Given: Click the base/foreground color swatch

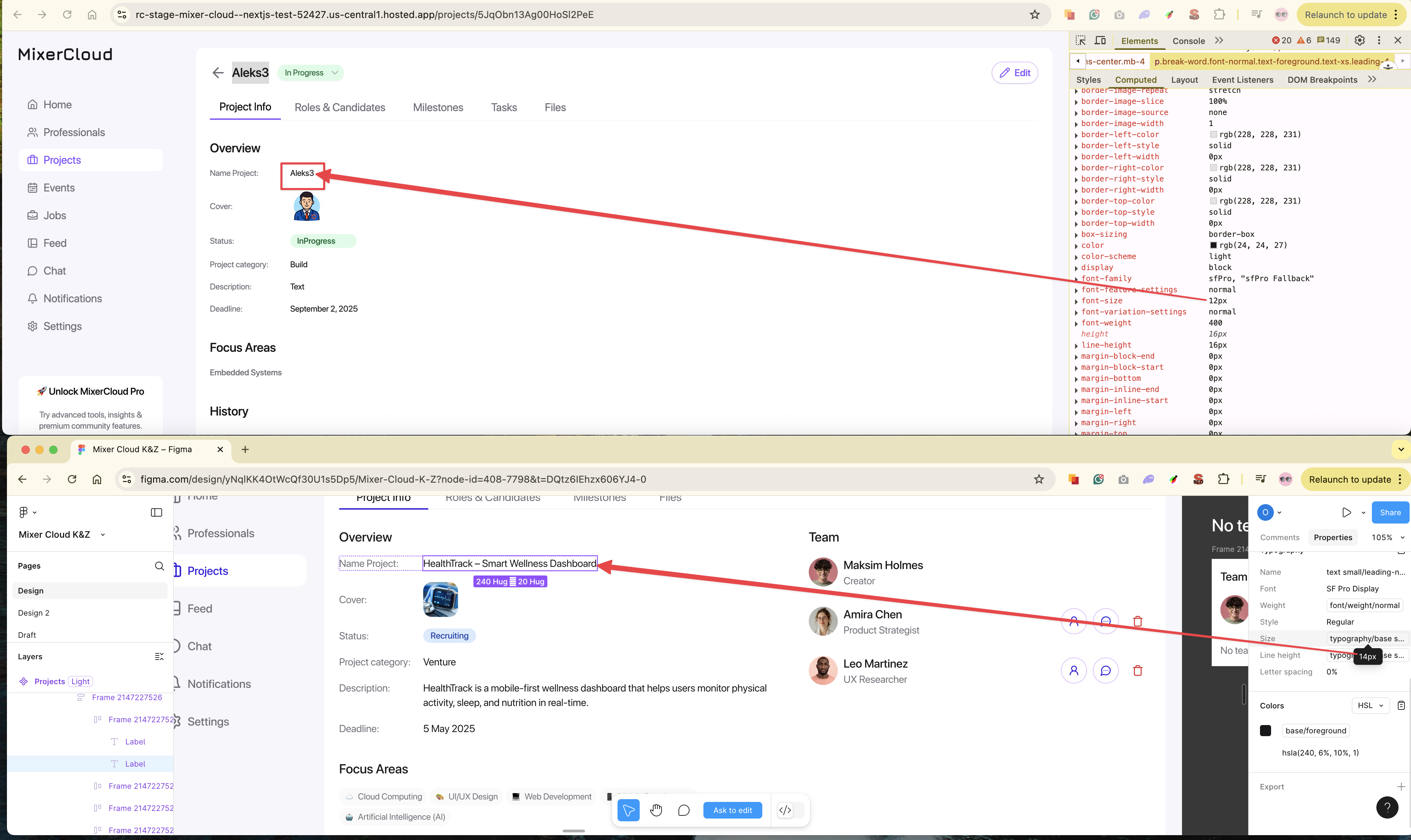Looking at the screenshot, I should click(x=1266, y=731).
